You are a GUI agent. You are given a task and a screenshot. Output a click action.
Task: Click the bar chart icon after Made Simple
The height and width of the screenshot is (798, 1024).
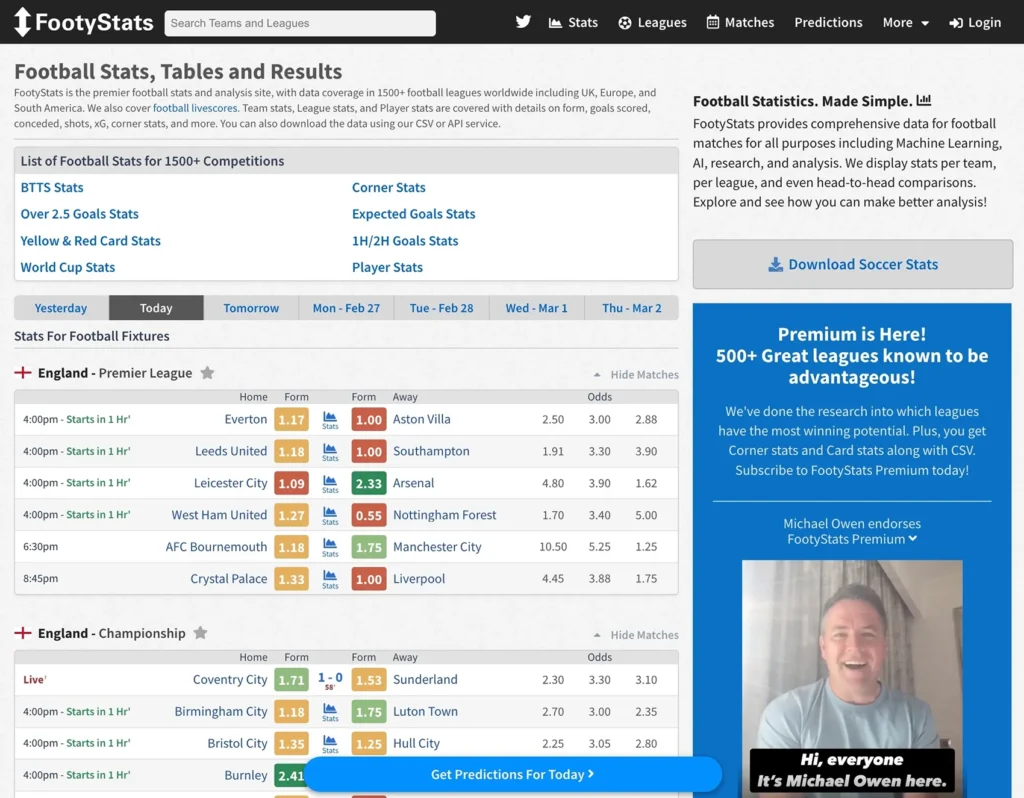tap(923, 101)
